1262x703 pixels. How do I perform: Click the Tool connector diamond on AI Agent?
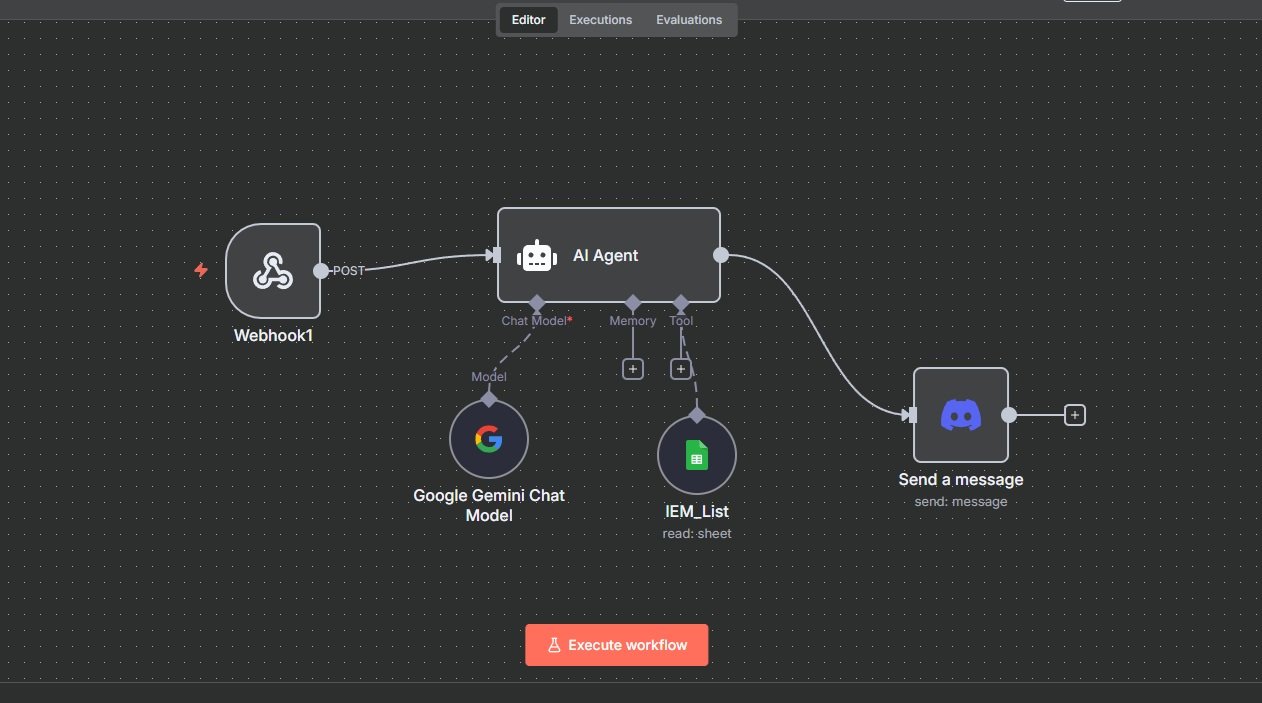coord(681,303)
